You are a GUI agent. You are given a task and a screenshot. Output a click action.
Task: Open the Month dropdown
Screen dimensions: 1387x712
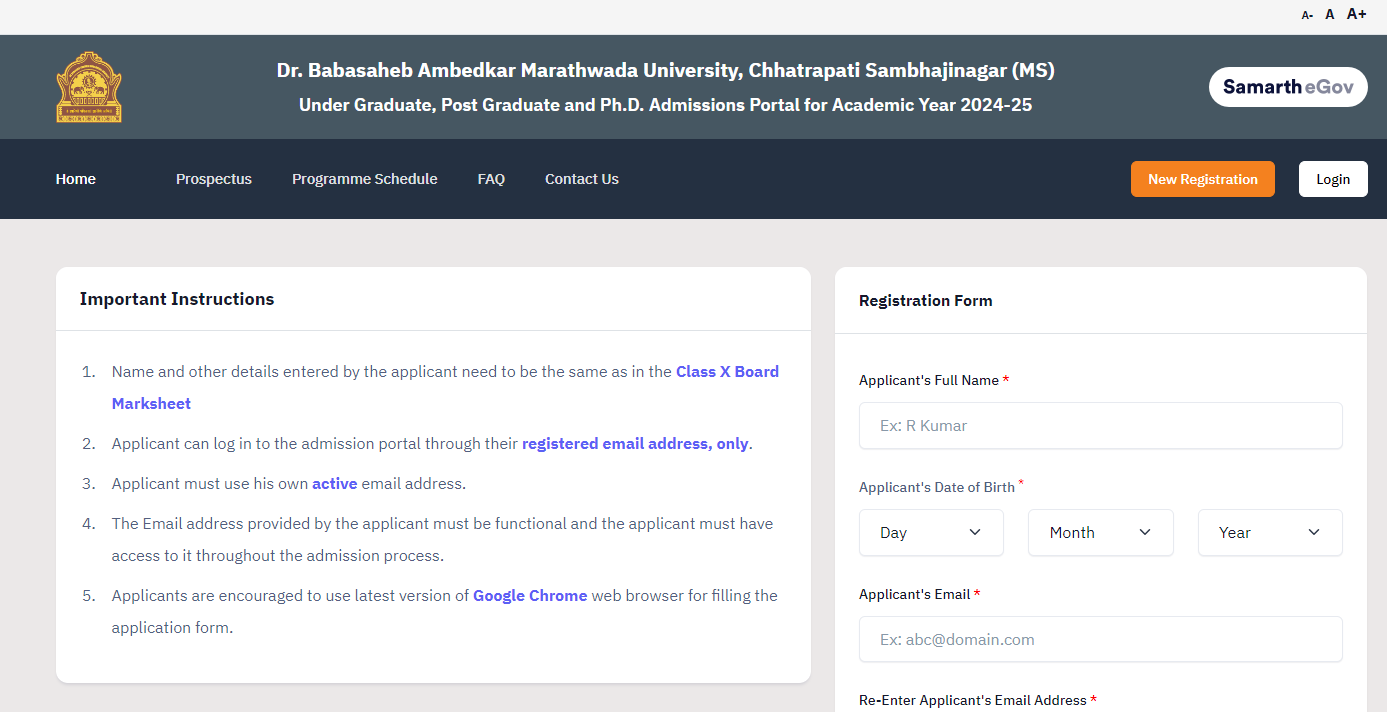pyautogui.click(x=1100, y=532)
